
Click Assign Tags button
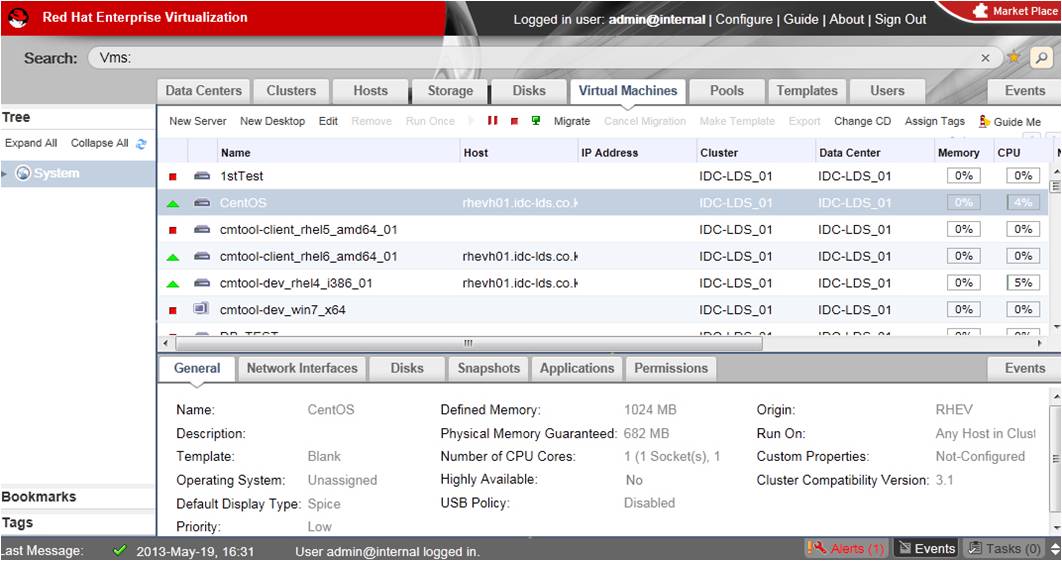[x=935, y=121]
